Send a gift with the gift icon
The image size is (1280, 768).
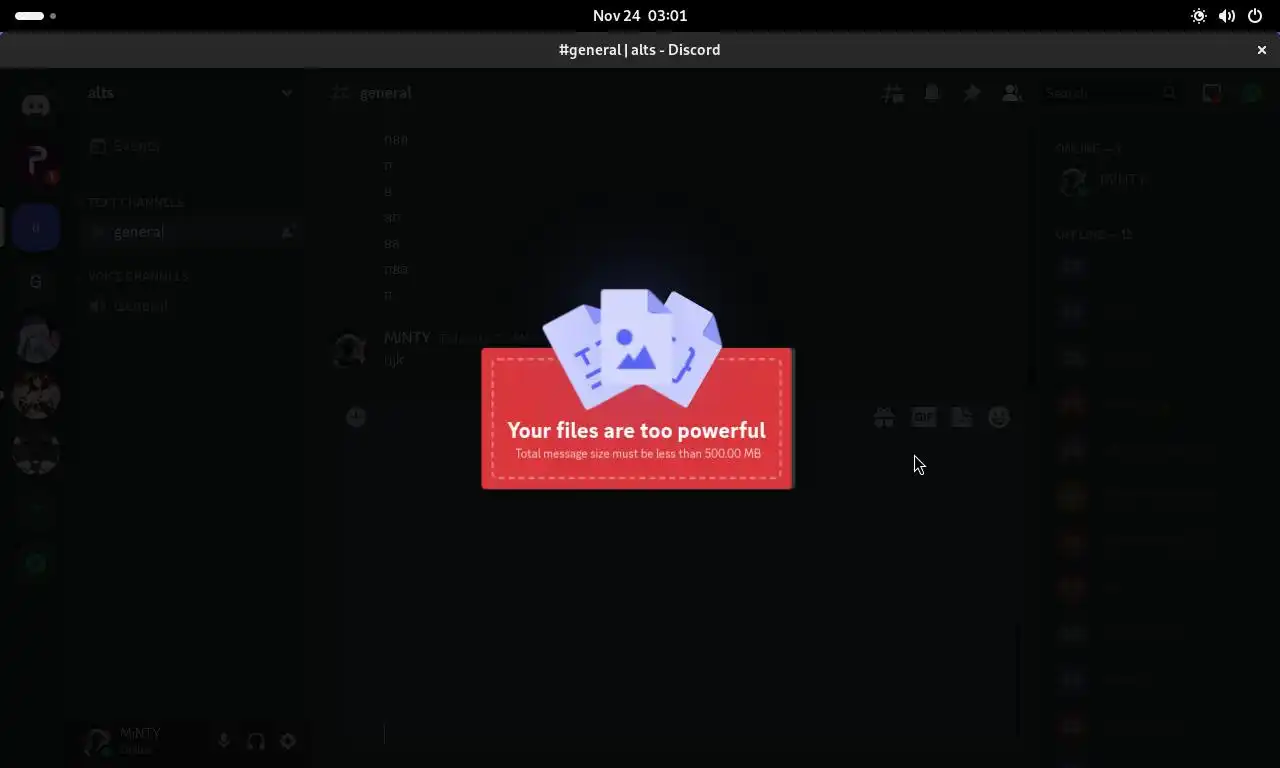pos(884,417)
